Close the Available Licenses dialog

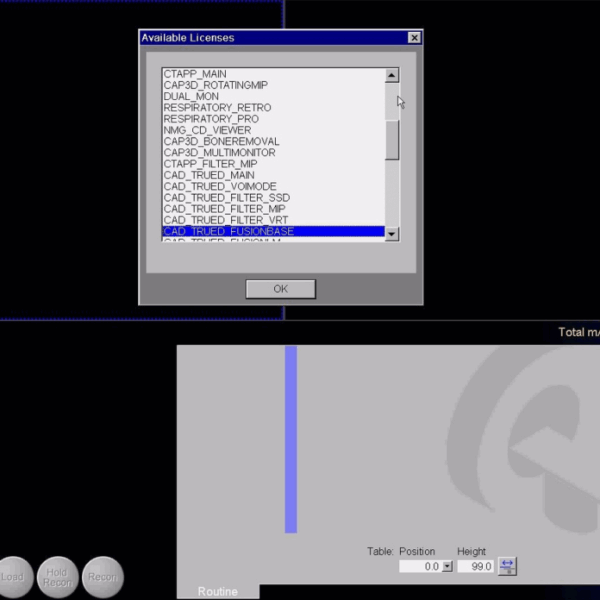414,38
